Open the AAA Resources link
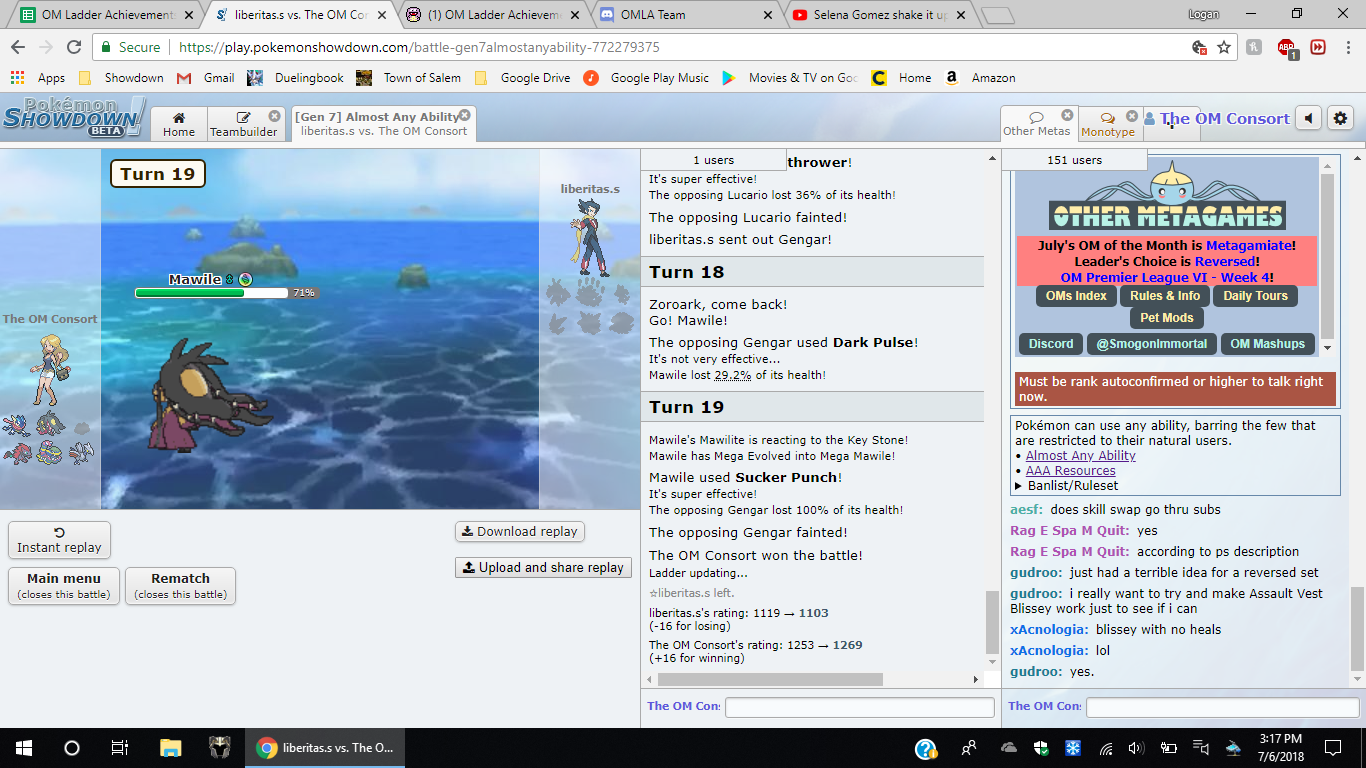 (1070, 471)
